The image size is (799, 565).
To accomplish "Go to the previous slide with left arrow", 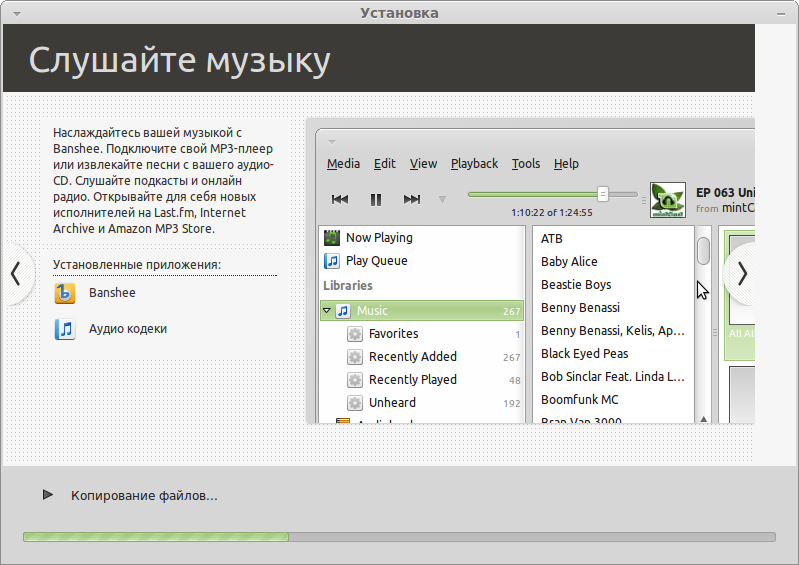I will (x=16, y=274).
